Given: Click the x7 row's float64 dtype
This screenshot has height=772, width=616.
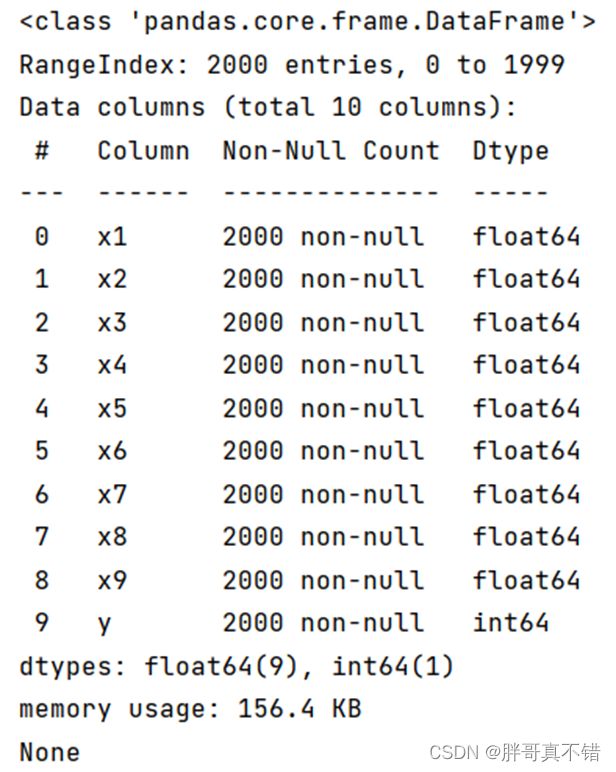Looking at the screenshot, I should (x=526, y=494).
